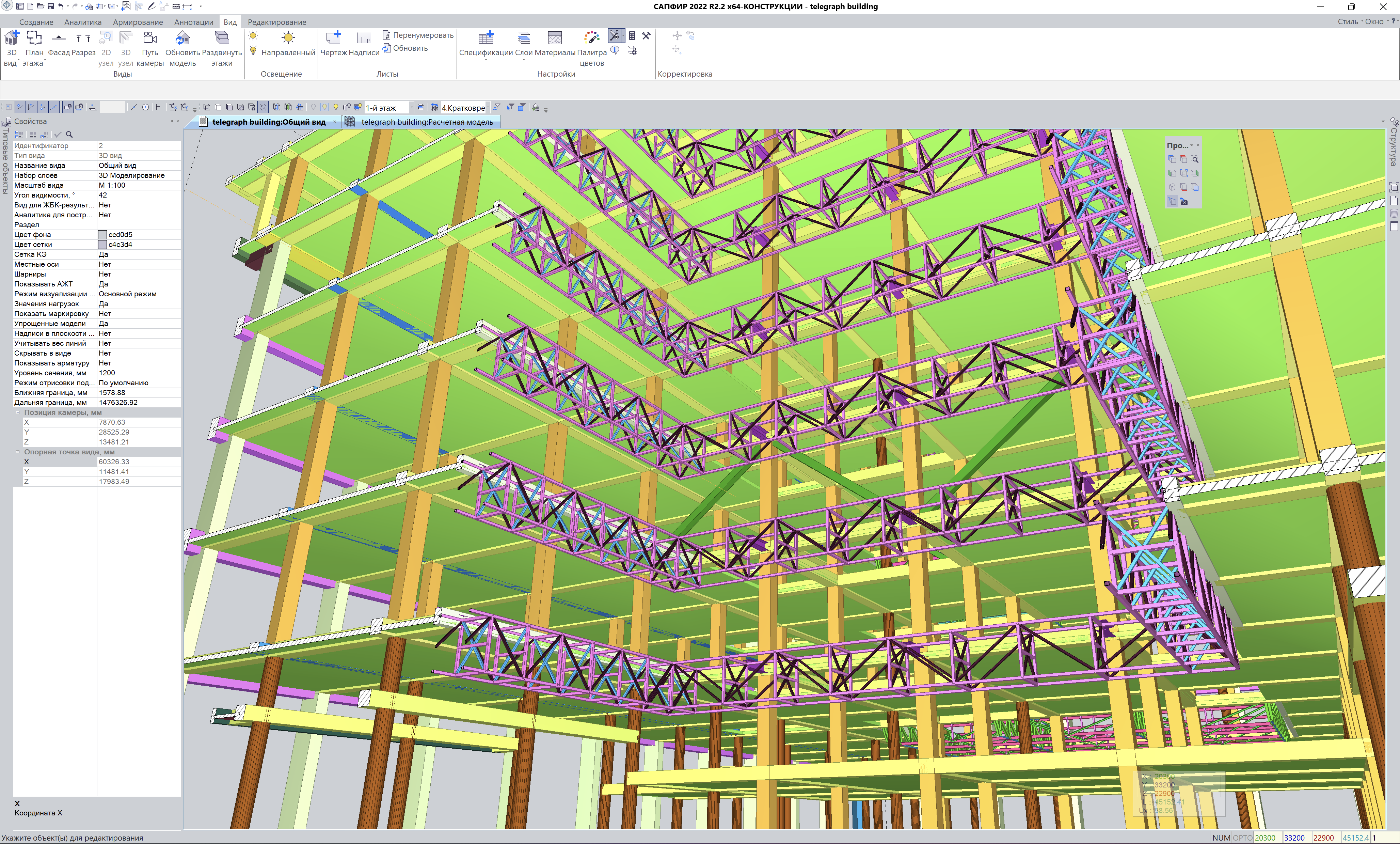The width and height of the screenshot is (1400, 844).
Task: Click Раздвинуть этажи in the ribbon
Action: pyautogui.click(x=222, y=38)
